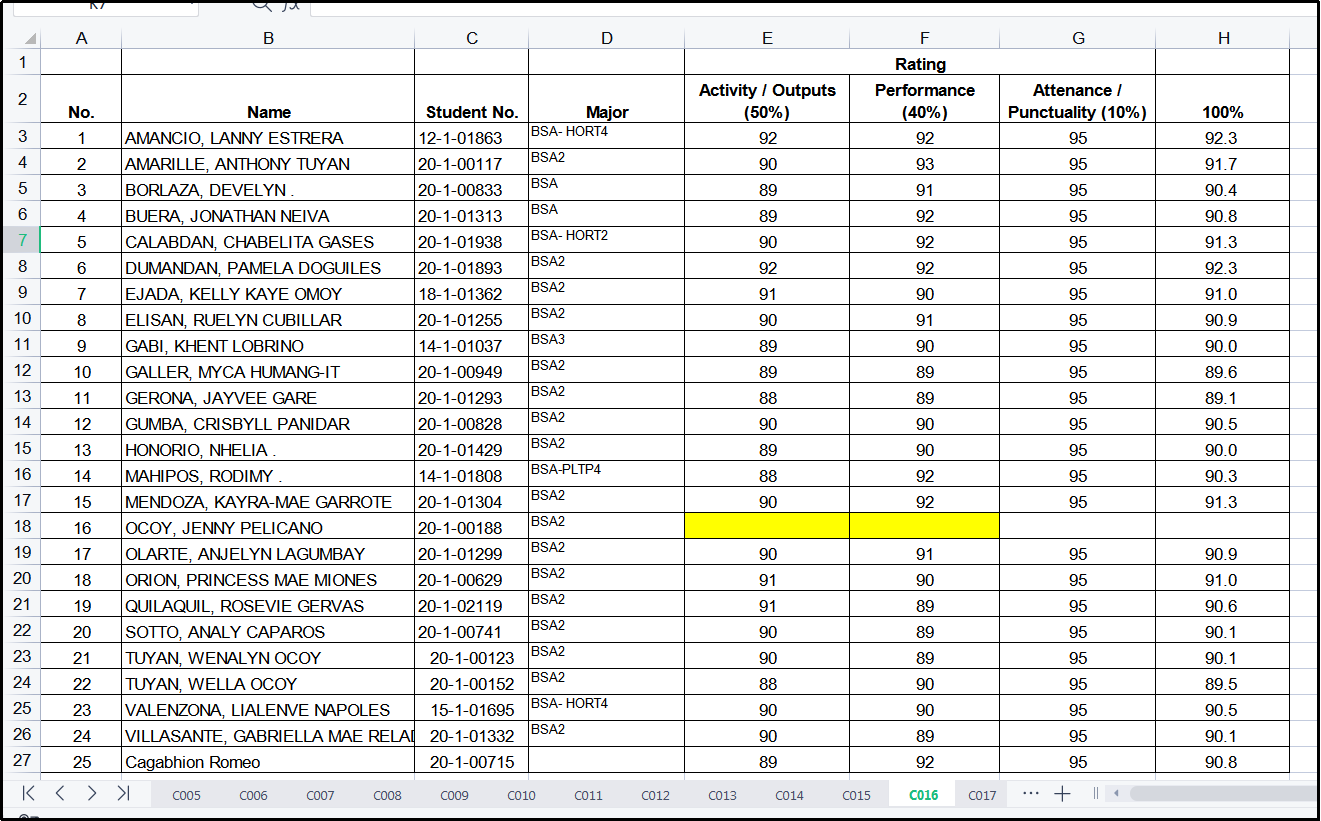
Task: Jump to the last sheet tab
Action: 123,793
